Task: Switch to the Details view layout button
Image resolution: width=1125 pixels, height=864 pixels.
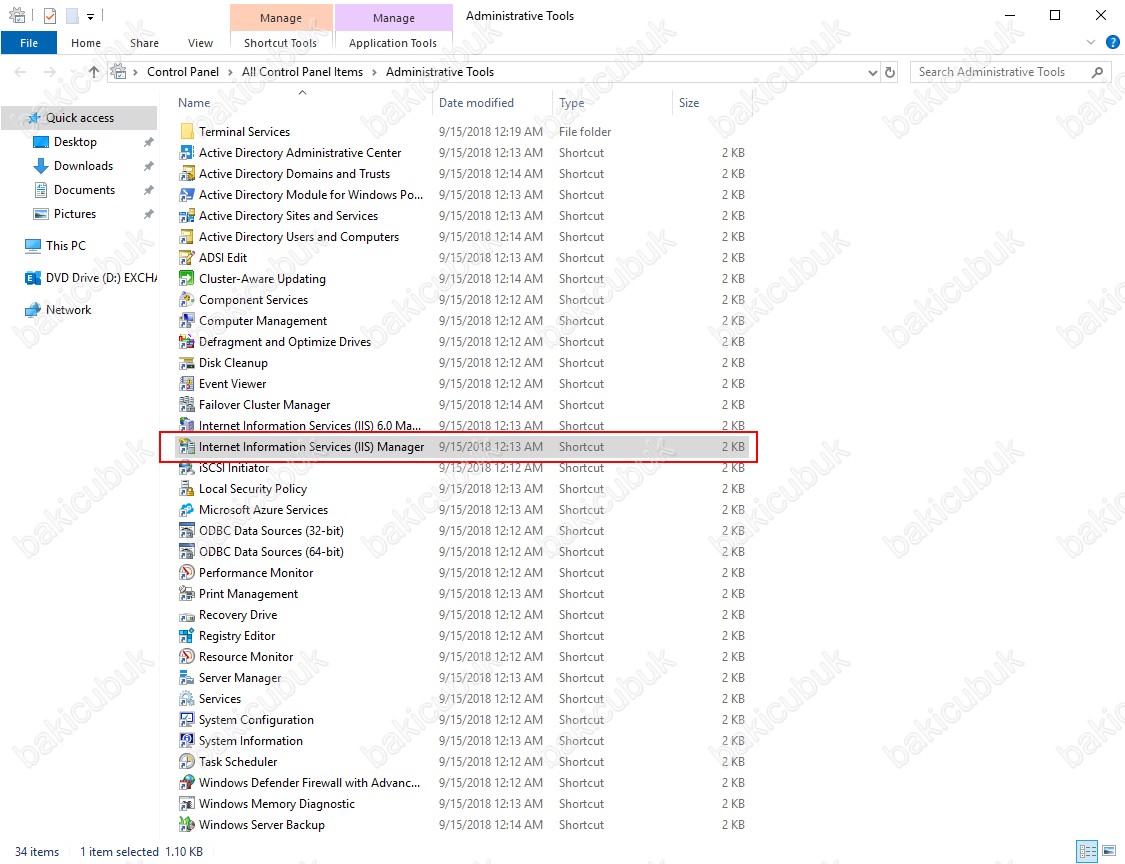Action: (x=1088, y=852)
